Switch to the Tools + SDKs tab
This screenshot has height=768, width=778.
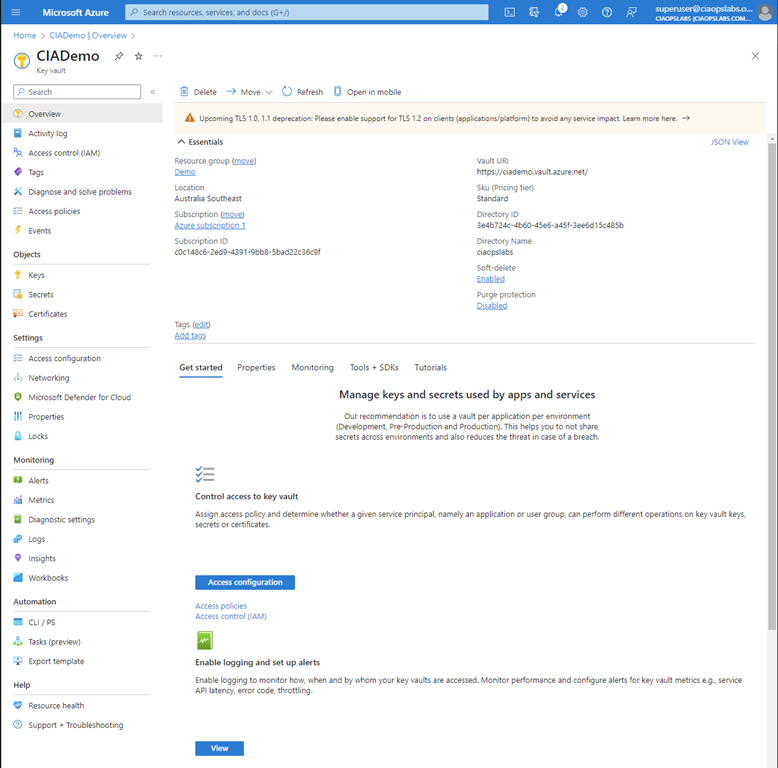pos(374,368)
